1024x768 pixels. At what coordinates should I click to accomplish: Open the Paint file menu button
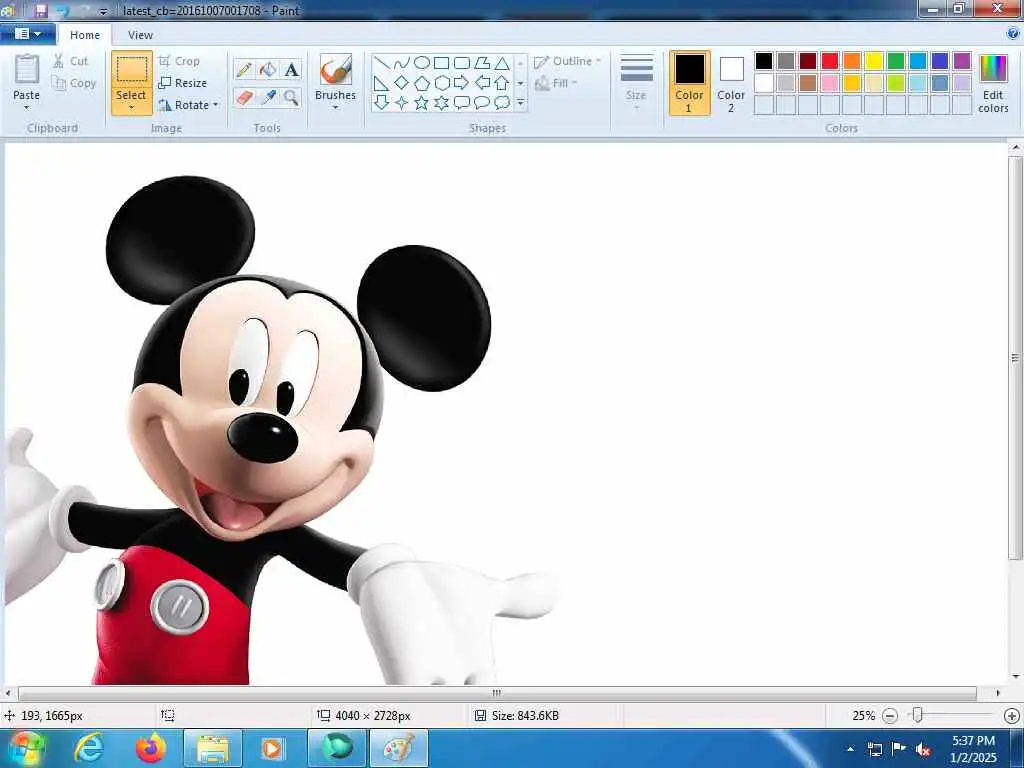pyautogui.click(x=27, y=34)
